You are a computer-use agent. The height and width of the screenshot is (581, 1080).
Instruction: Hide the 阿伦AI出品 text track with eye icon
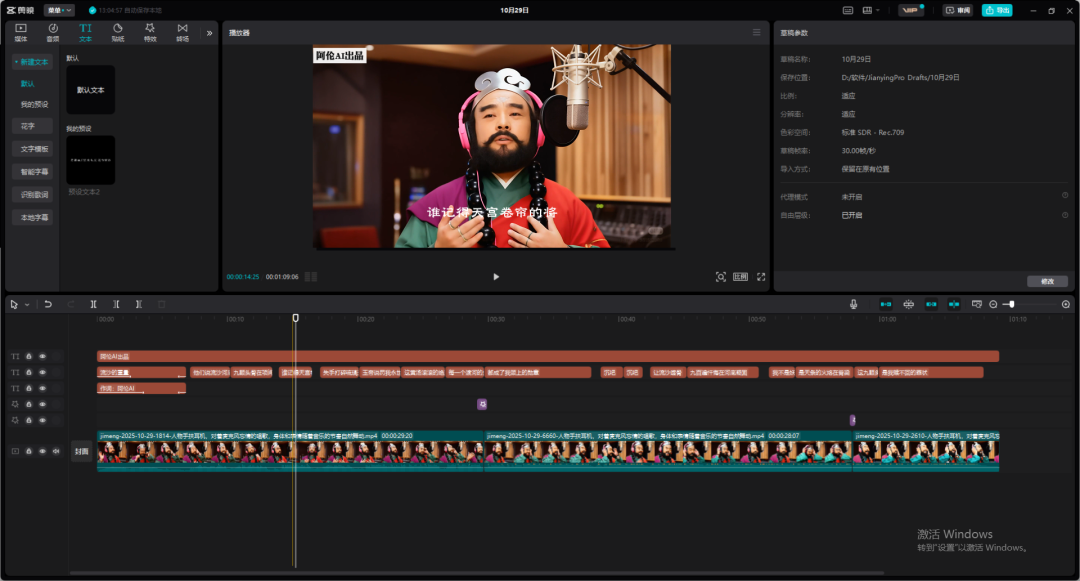coord(42,356)
